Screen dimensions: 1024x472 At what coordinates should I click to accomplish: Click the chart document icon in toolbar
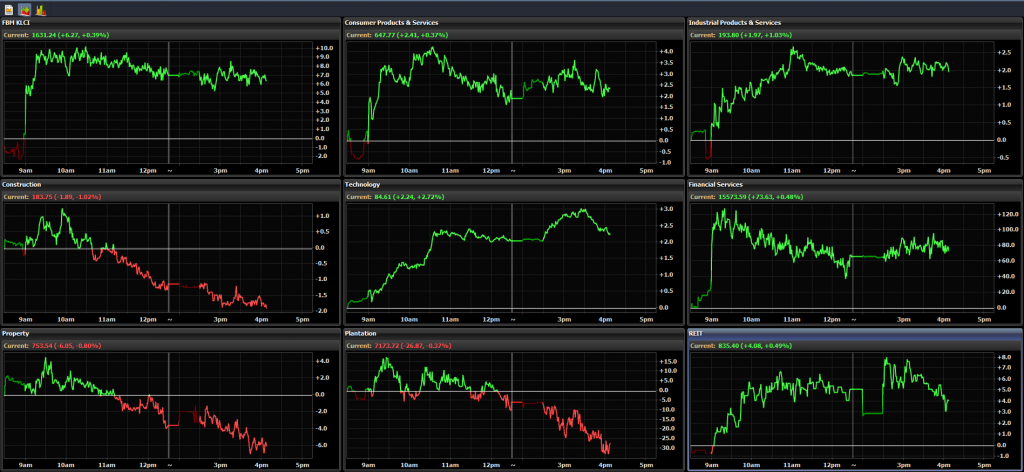coord(8,10)
